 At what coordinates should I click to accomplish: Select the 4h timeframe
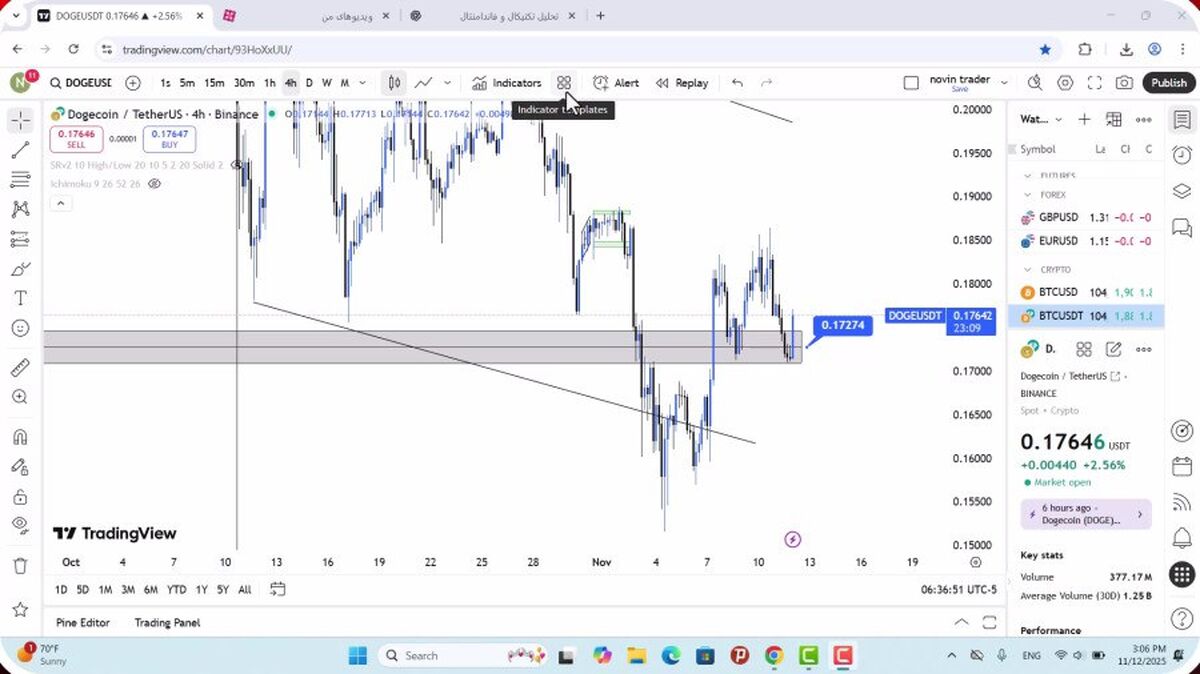290,83
